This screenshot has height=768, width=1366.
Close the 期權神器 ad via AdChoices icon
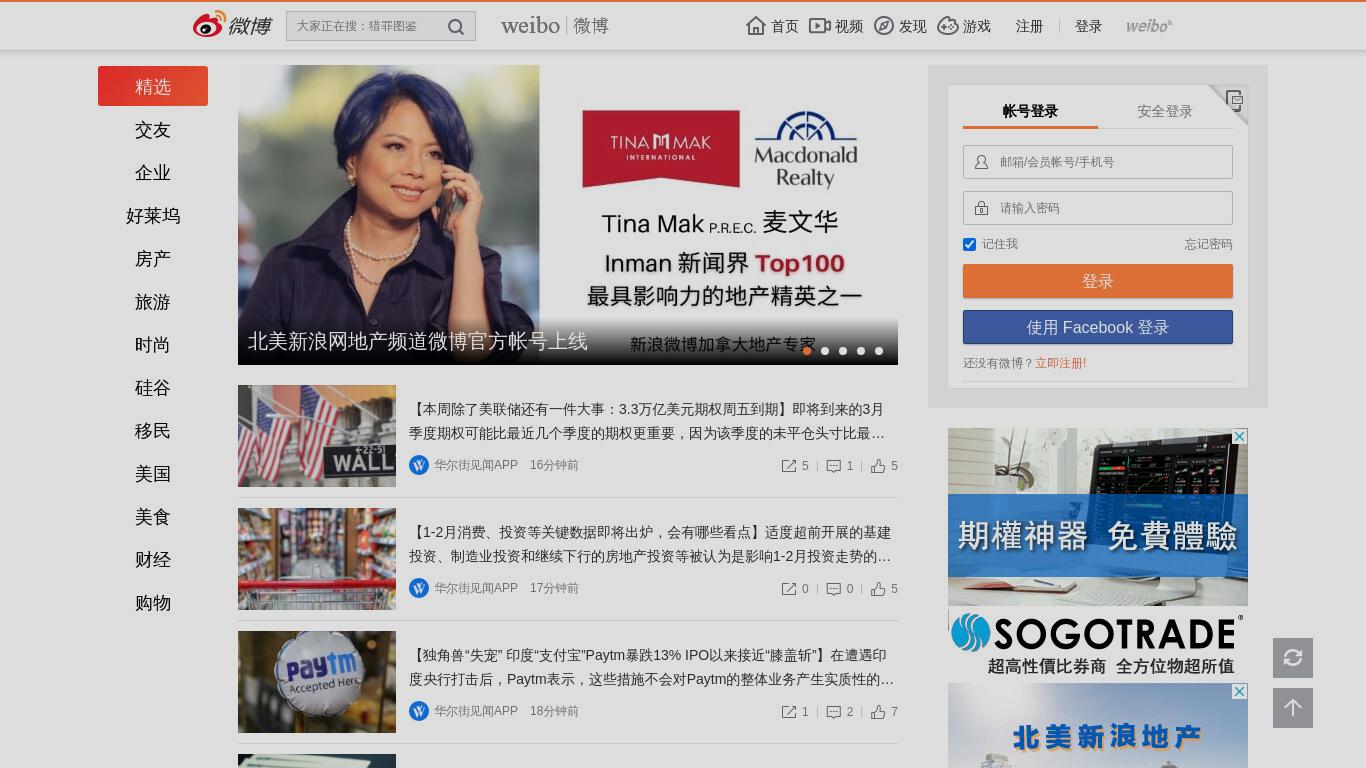pos(1239,437)
